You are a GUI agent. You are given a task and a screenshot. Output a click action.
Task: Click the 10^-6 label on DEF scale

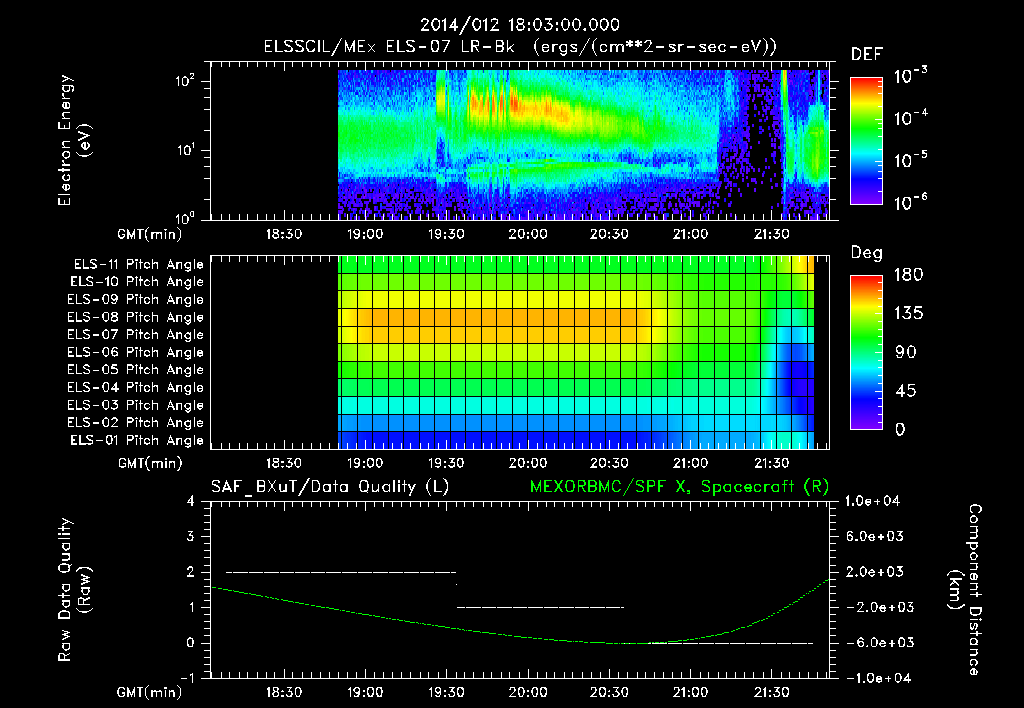[x=910, y=202]
